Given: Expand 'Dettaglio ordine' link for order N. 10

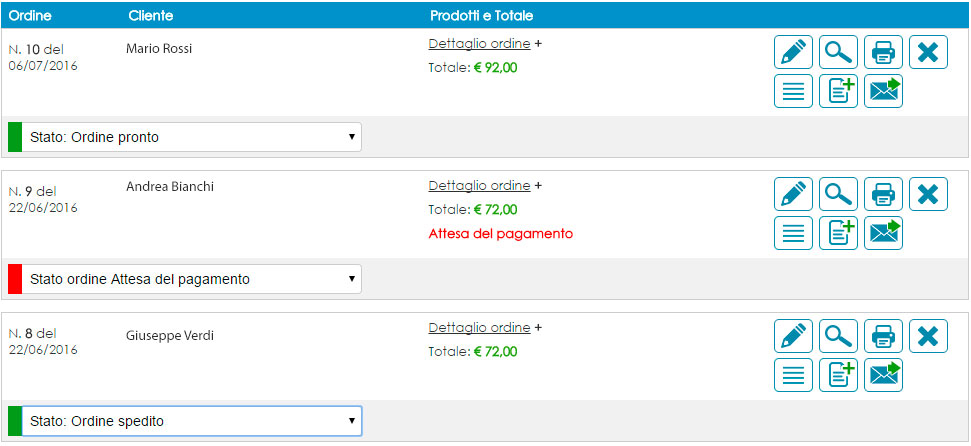Looking at the screenshot, I should click(x=479, y=44).
